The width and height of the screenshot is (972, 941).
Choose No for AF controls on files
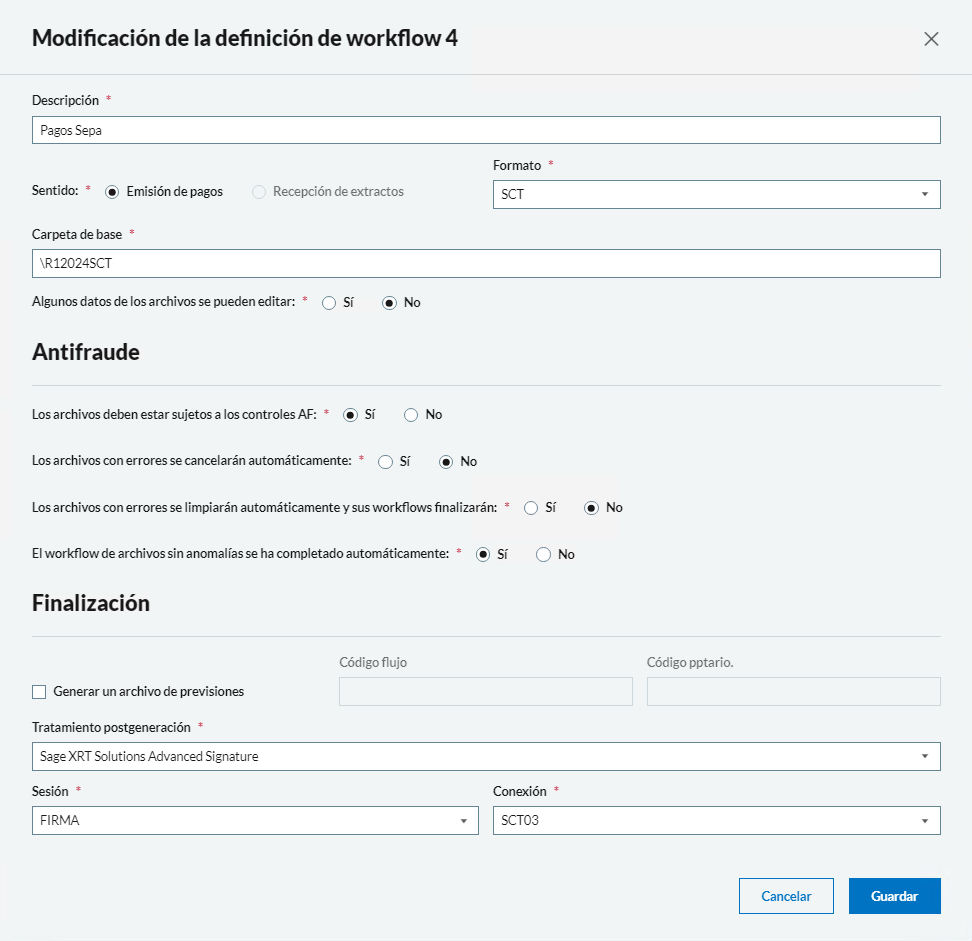tap(411, 415)
